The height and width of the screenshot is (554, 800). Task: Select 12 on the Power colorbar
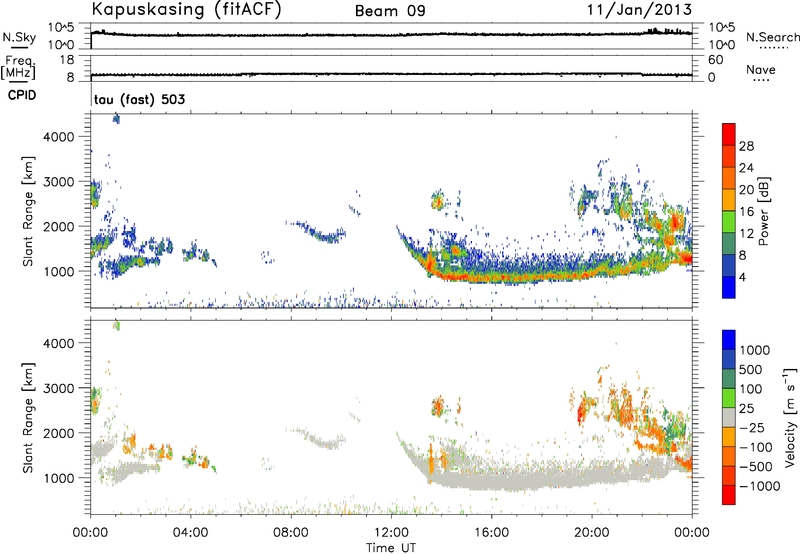[x=746, y=233]
